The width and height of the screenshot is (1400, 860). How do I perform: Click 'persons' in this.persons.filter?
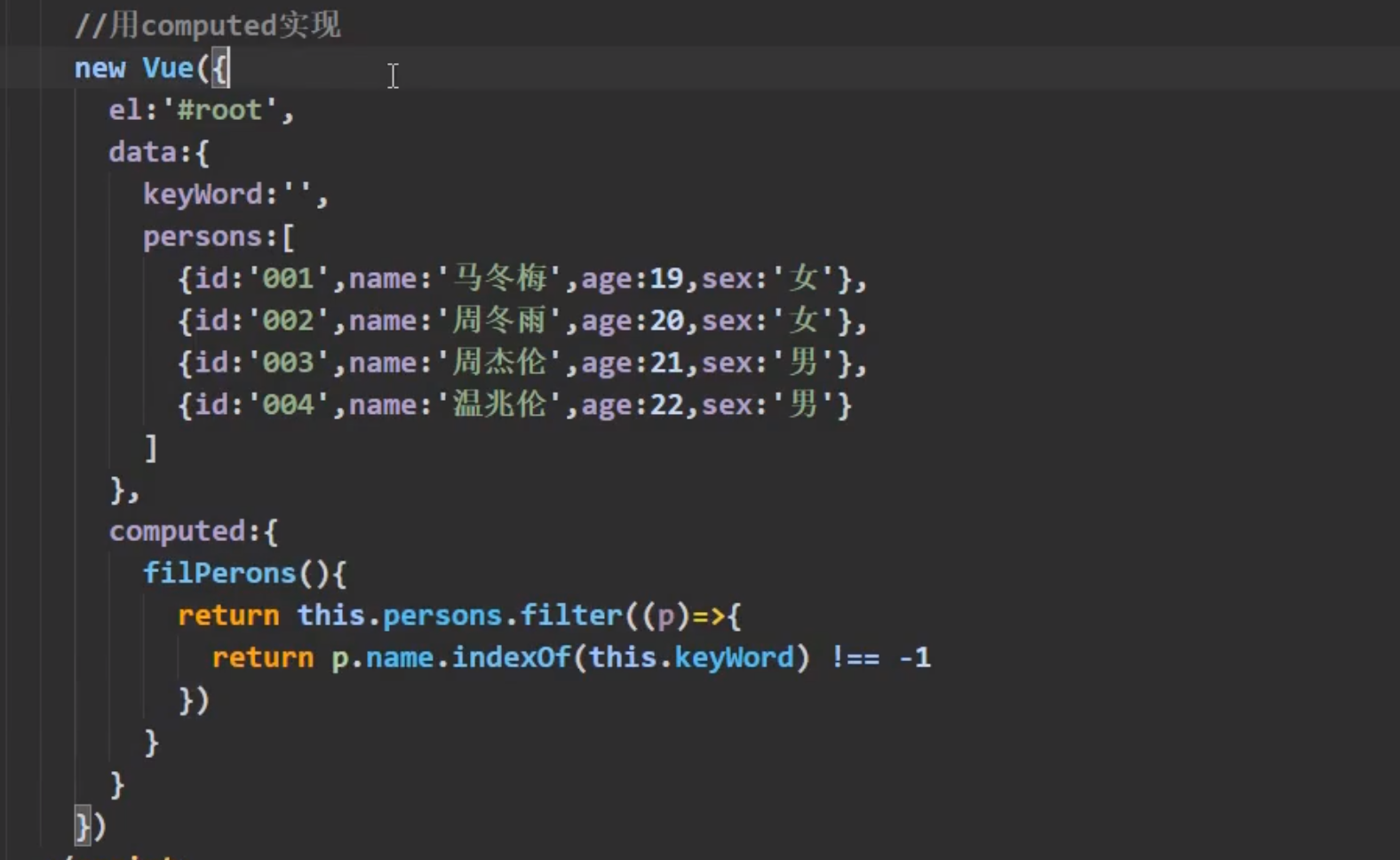click(x=442, y=616)
